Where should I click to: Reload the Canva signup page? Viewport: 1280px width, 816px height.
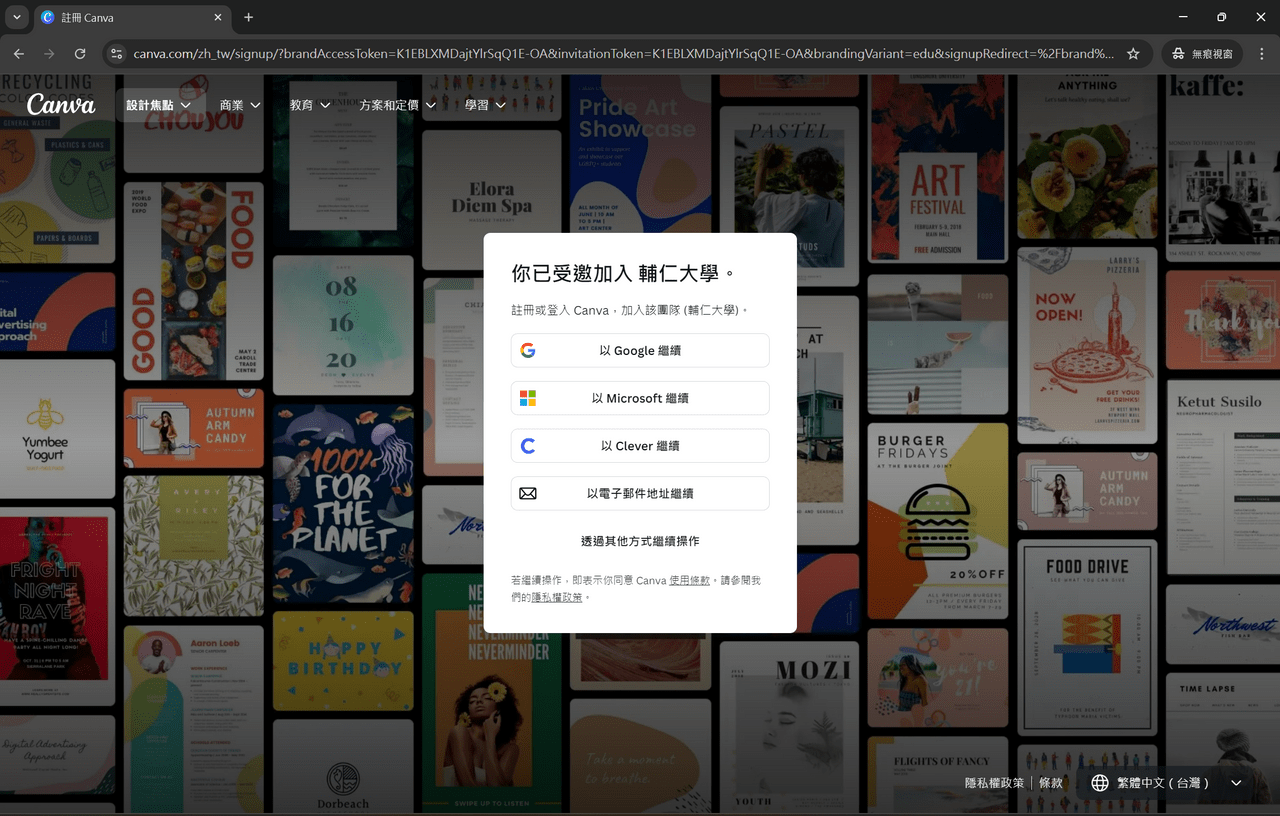tap(80, 53)
